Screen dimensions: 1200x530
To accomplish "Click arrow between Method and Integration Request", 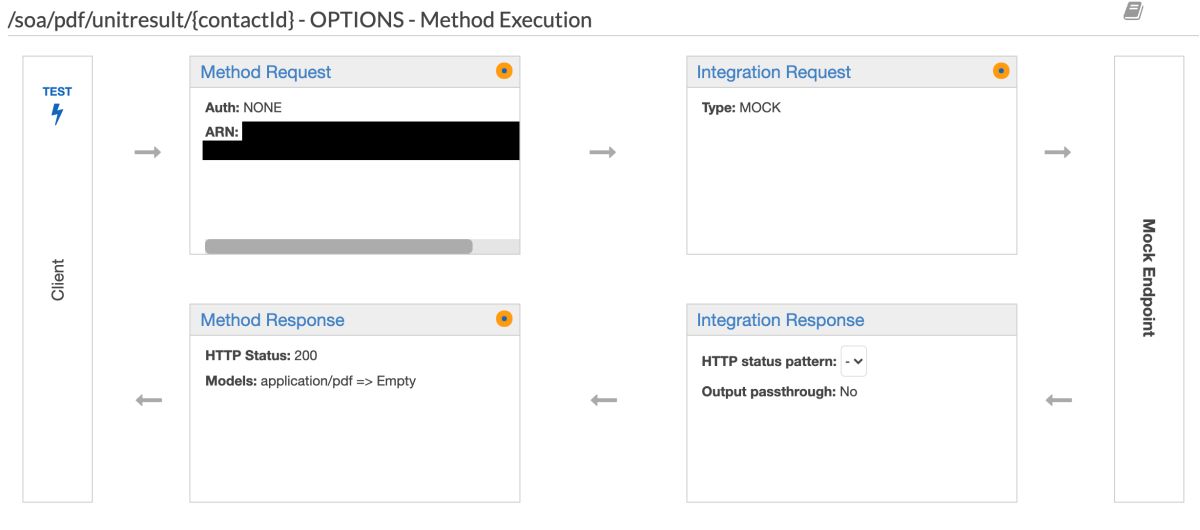I will [x=602, y=152].
